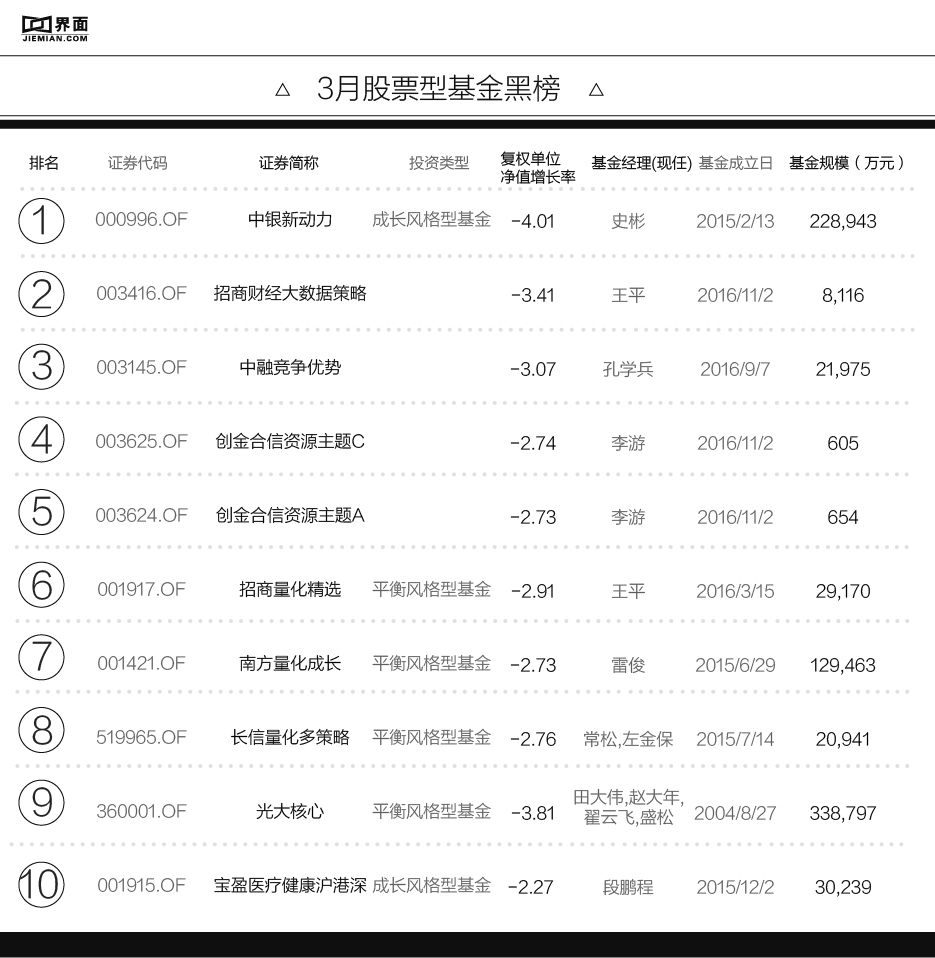This screenshot has width=935, height=958.
Task: Click fund size value 605
Action: pyautogui.click(x=843, y=443)
